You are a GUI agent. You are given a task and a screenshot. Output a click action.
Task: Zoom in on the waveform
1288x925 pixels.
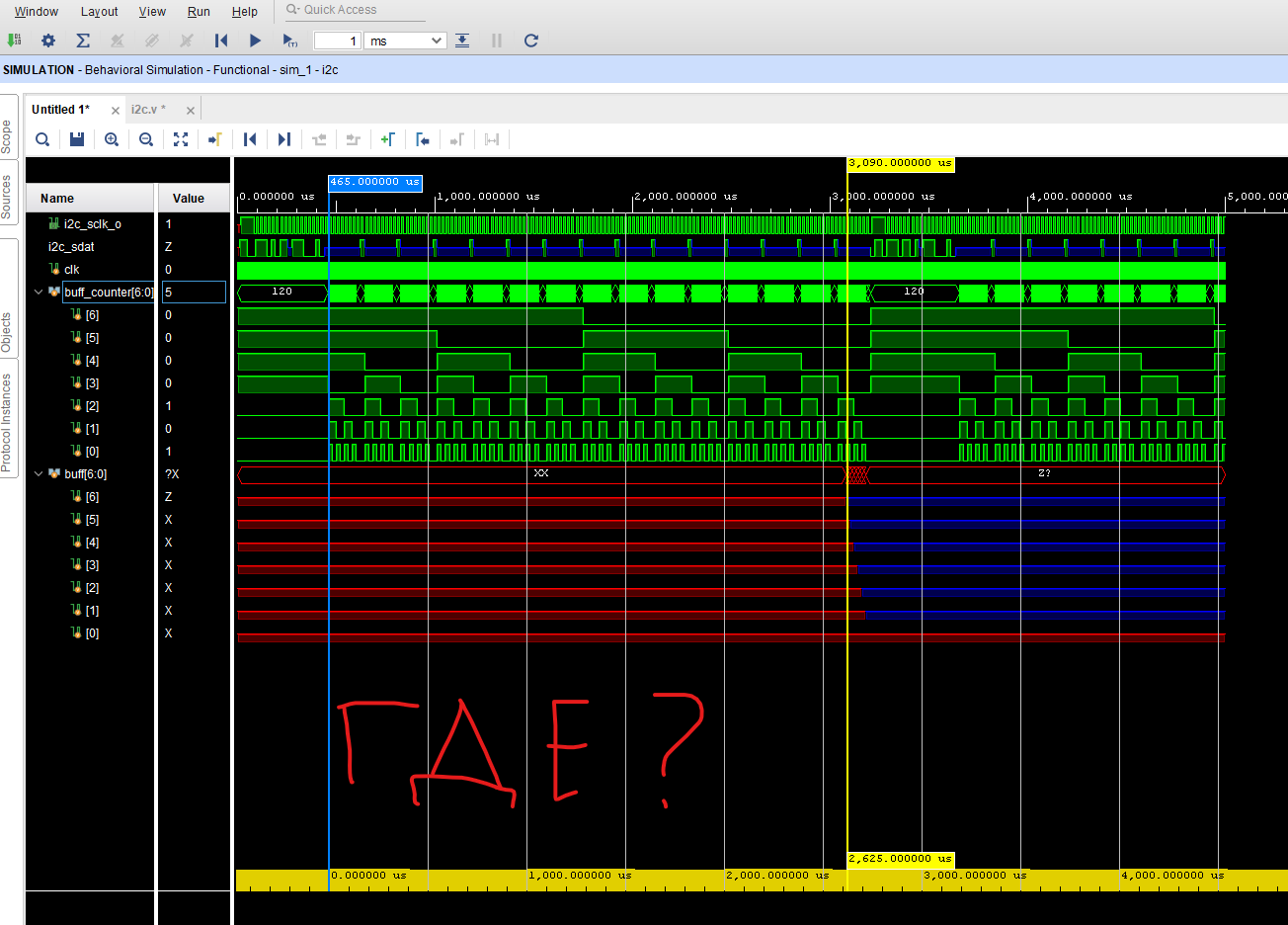tap(112, 139)
